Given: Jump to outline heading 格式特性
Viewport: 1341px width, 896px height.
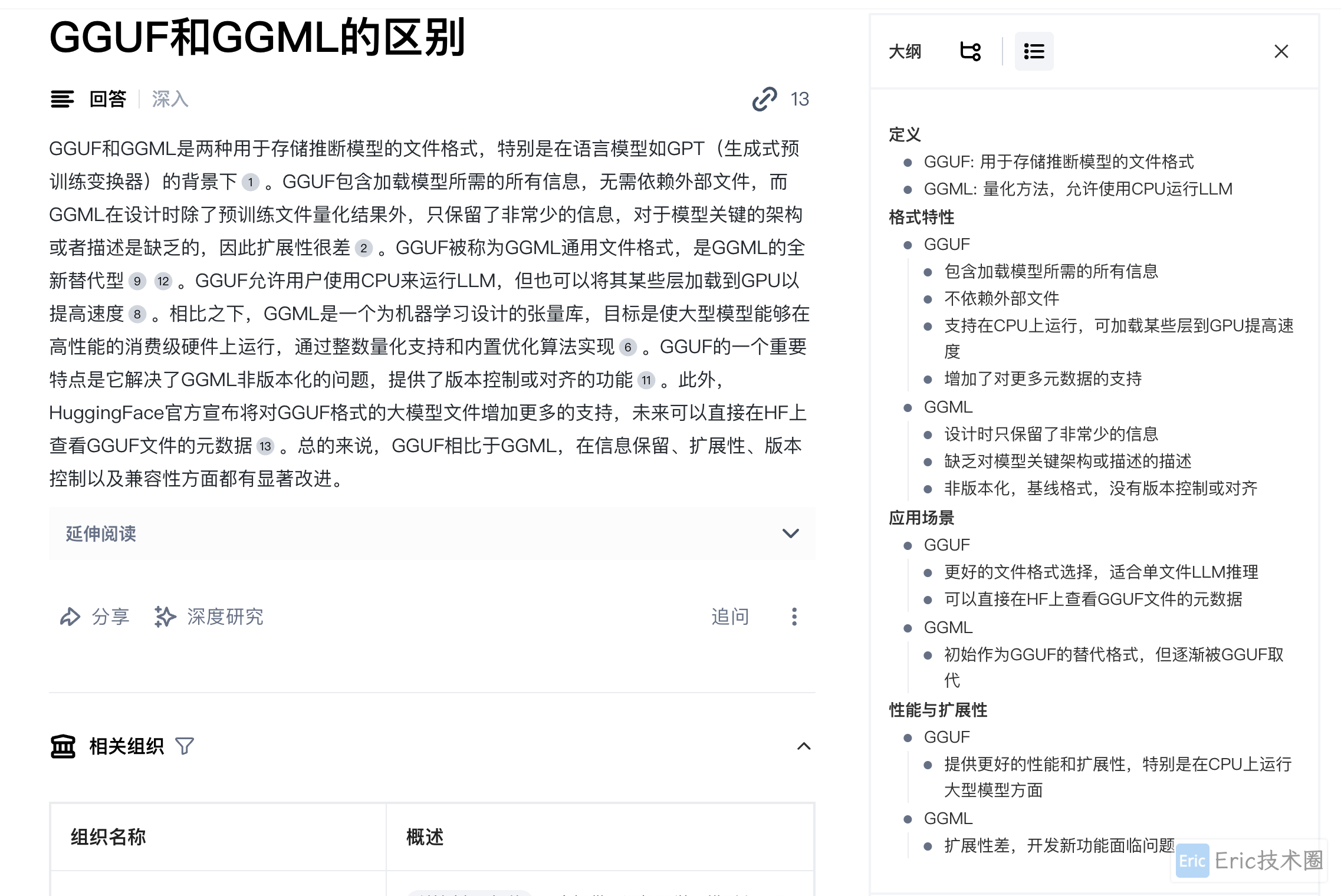Looking at the screenshot, I should coord(921,217).
